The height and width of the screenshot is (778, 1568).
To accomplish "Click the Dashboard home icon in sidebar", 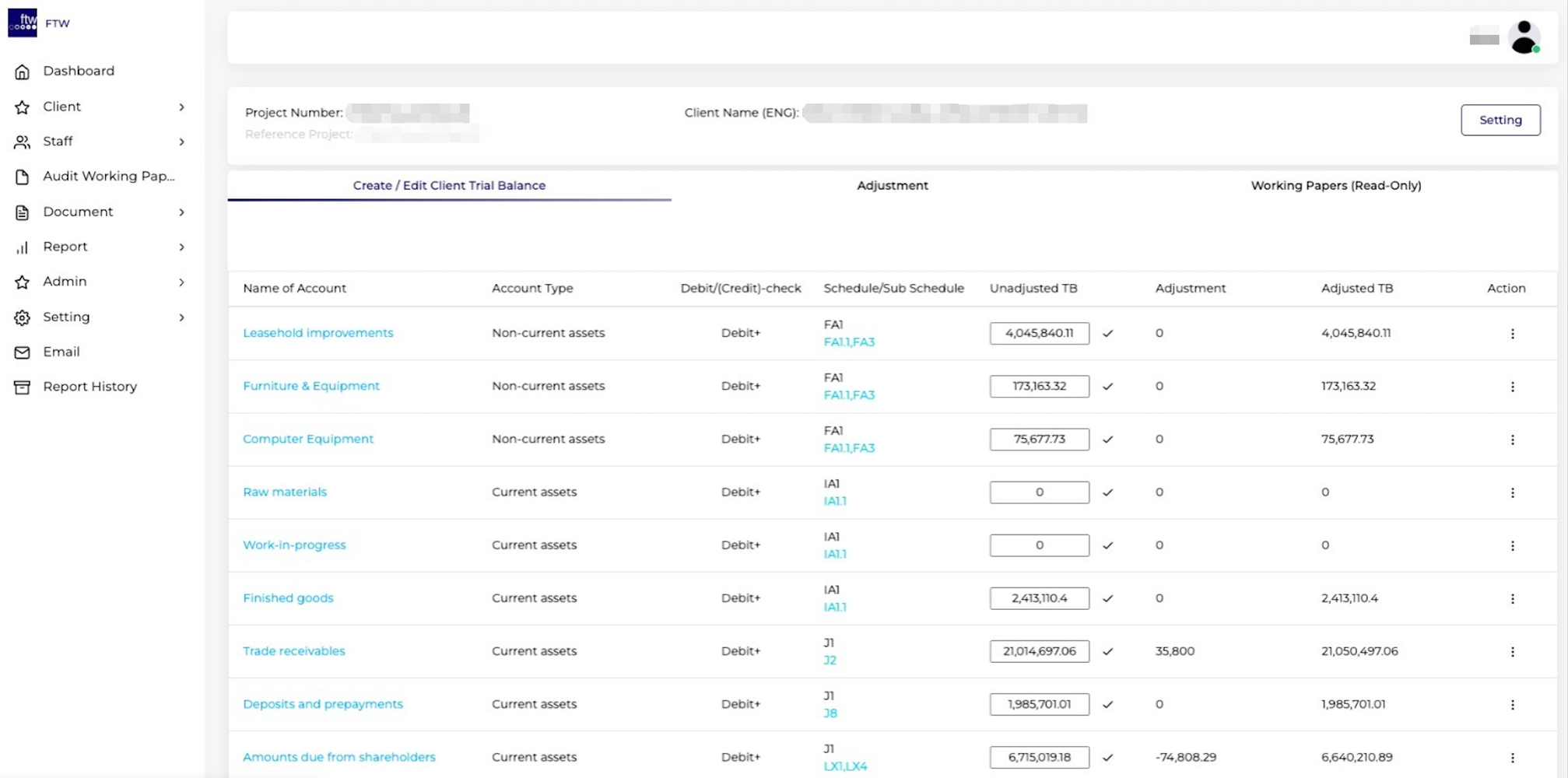I will pos(22,72).
